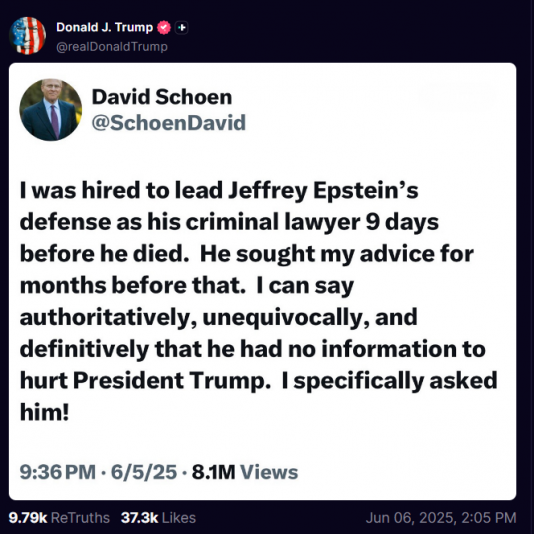Open the Donald J. Trump display name
This screenshot has width=534, height=534.
click(105, 27)
